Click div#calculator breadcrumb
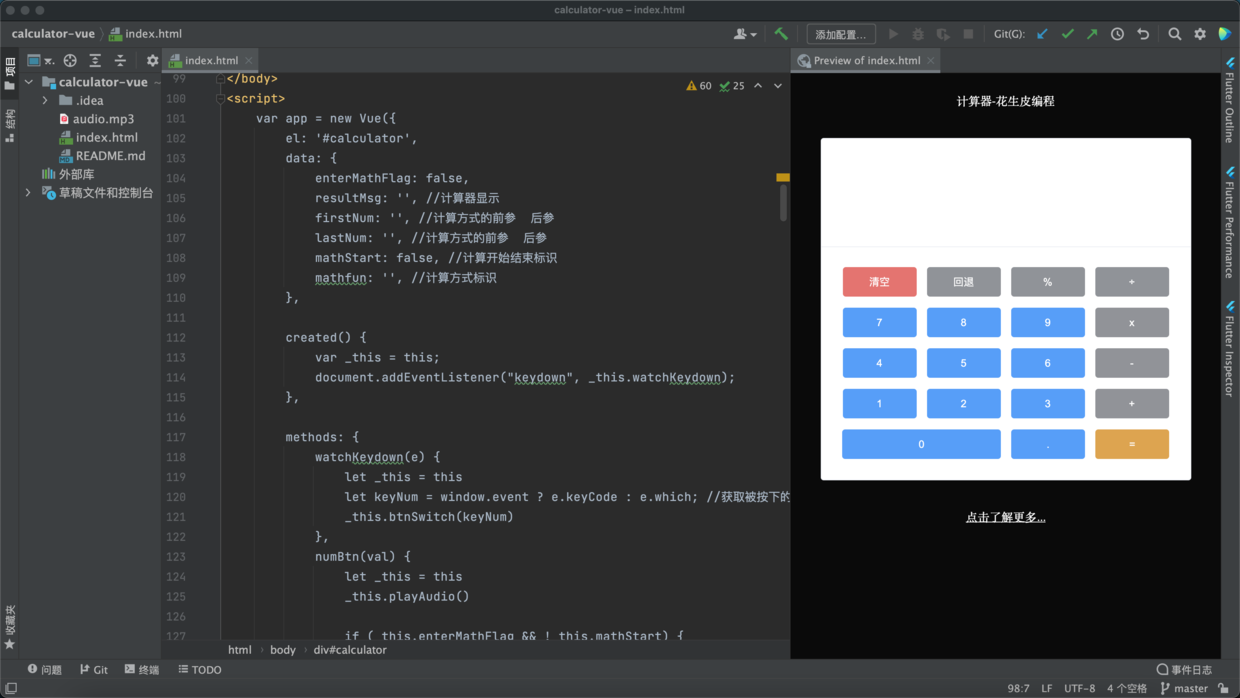This screenshot has height=698, width=1240. (350, 650)
